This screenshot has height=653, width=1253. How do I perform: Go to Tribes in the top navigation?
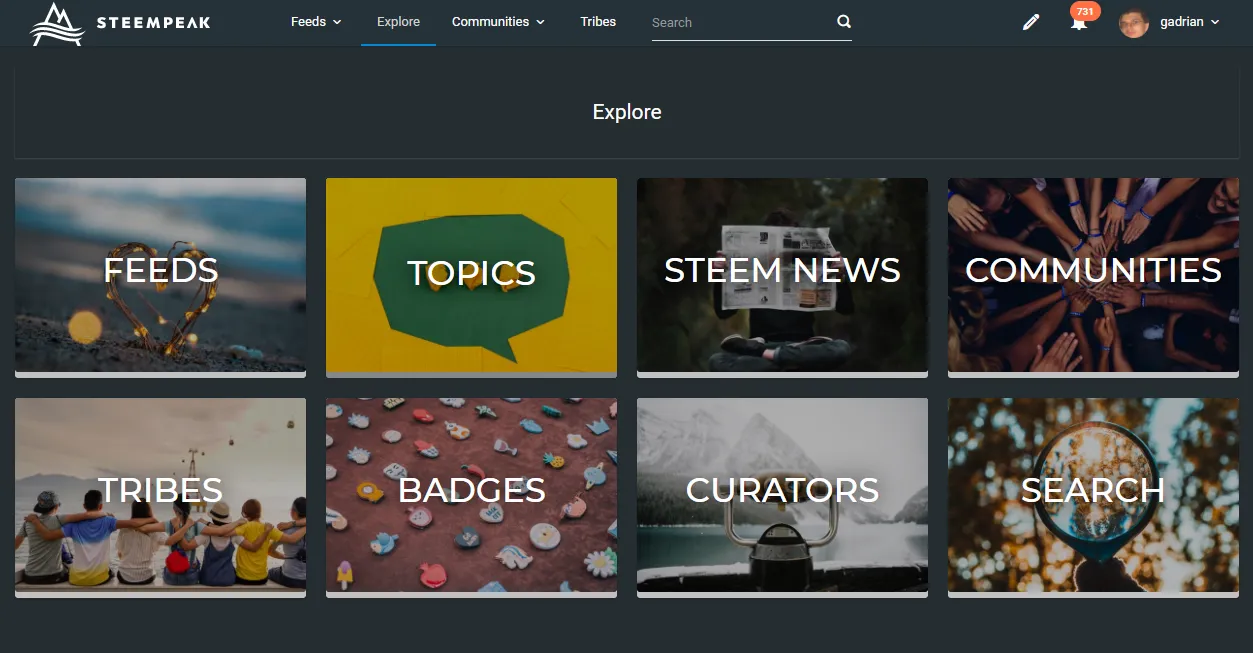[x=598, y=22]
